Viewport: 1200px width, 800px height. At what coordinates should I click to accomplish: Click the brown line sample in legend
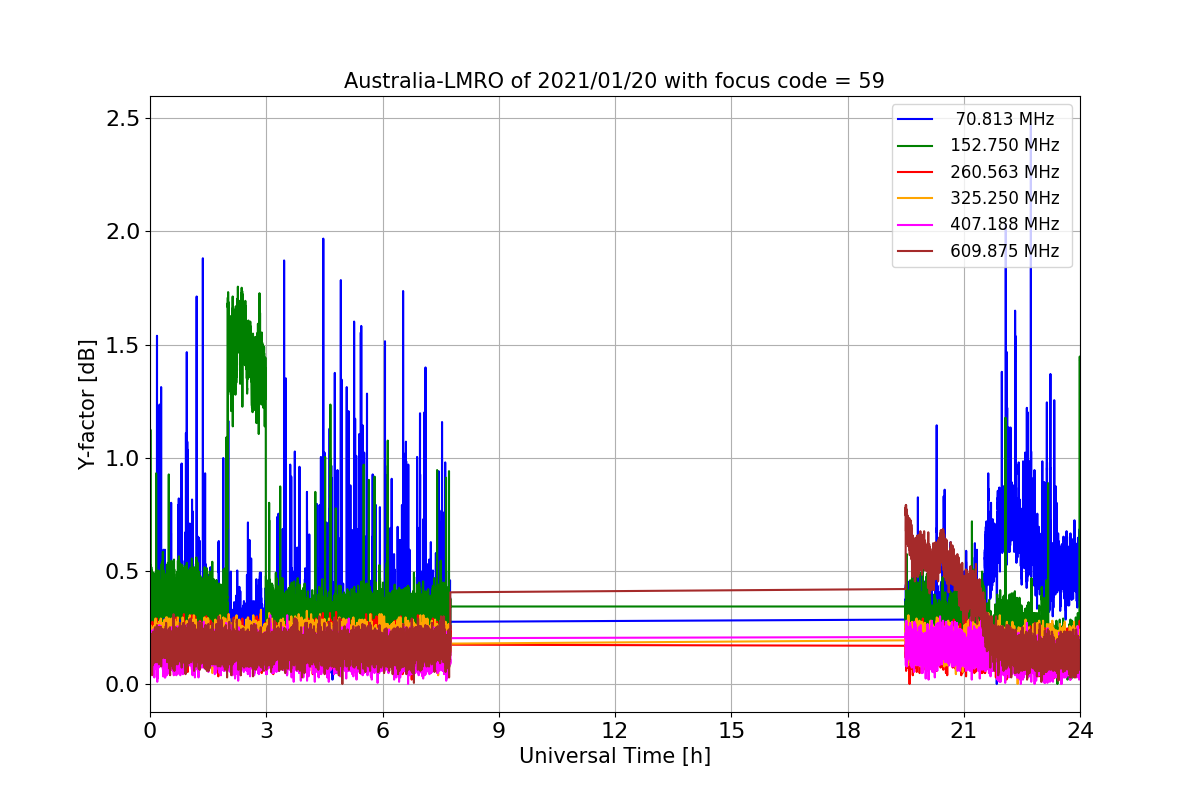[916, 251]
